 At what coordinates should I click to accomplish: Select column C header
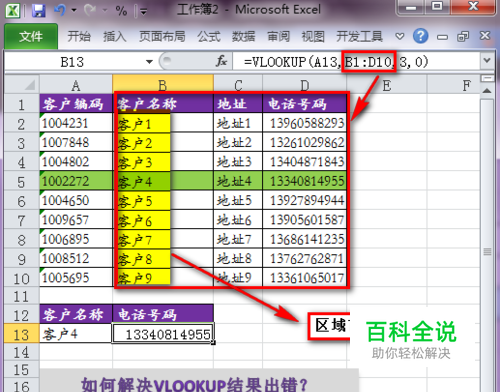[238, 85]
